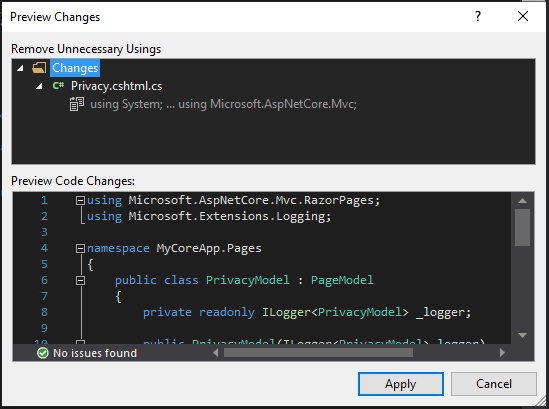Collapse the Privacy.cshtml.cs node arrow
549x409 pixels.
coord(39,86)
